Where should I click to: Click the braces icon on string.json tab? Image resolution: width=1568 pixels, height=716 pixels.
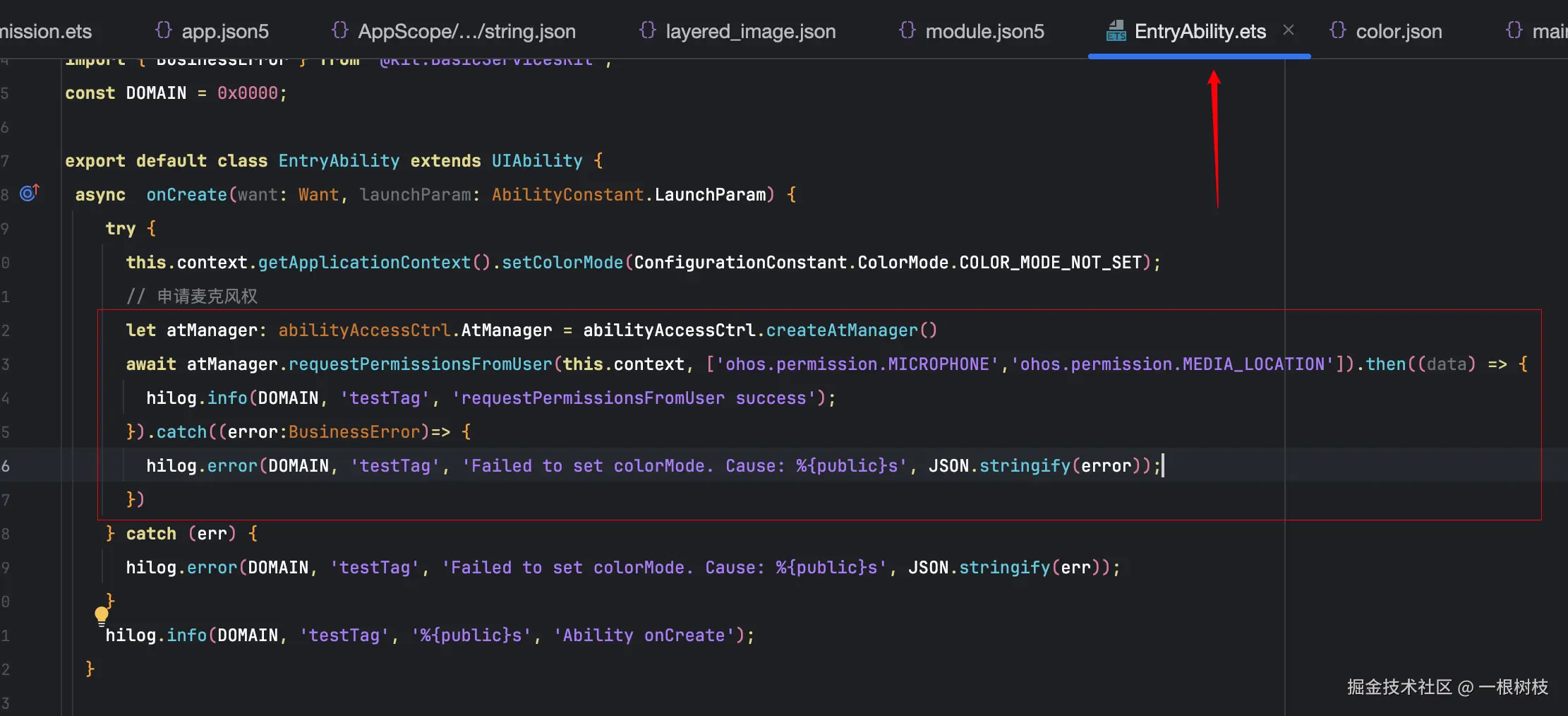[339, 30]
